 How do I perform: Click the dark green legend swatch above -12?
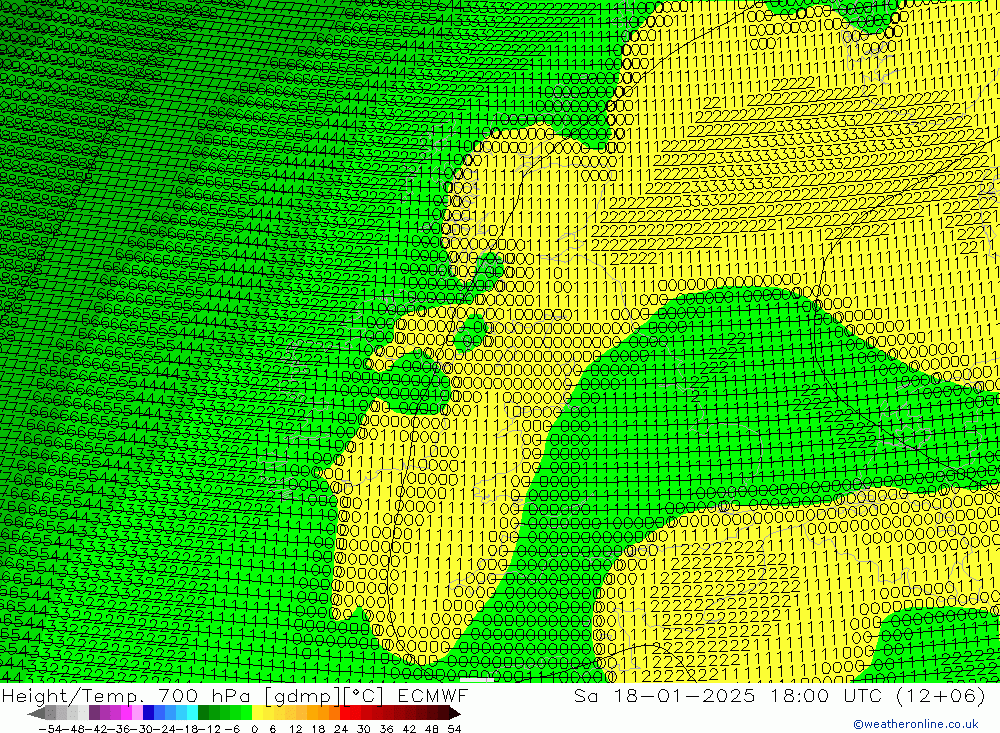click(x=203, y=713)
